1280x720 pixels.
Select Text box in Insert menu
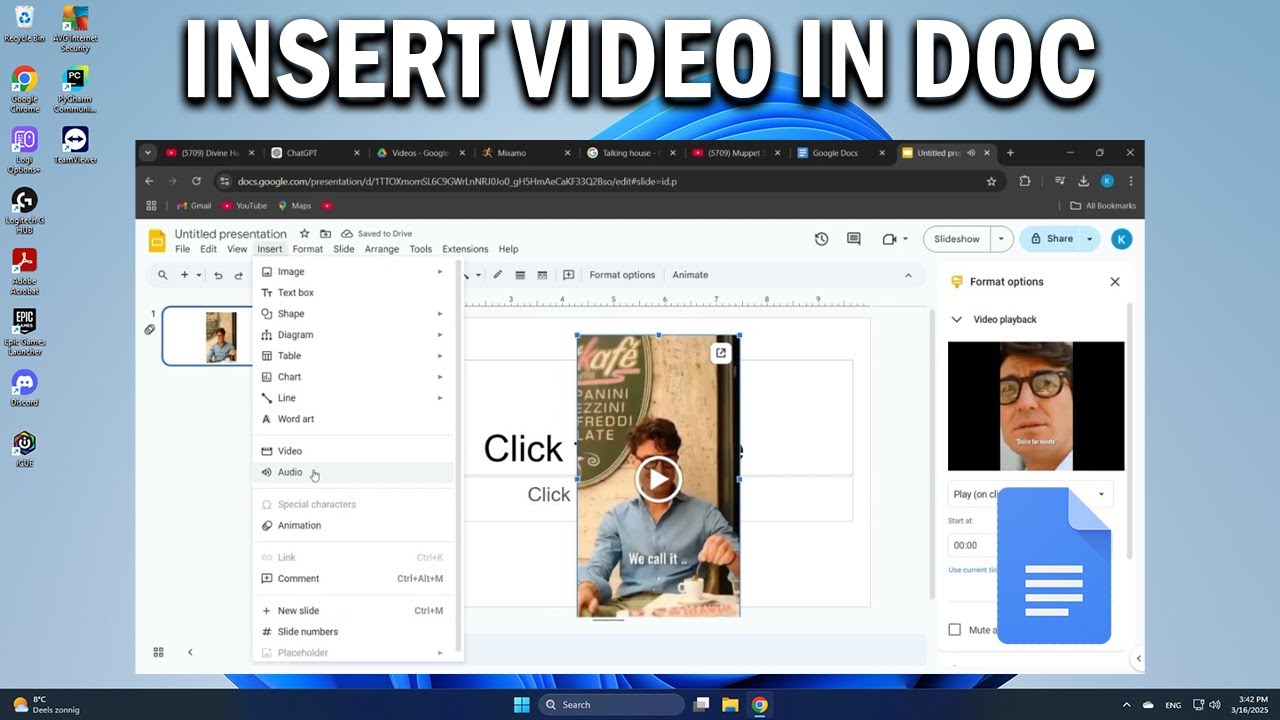354,293
